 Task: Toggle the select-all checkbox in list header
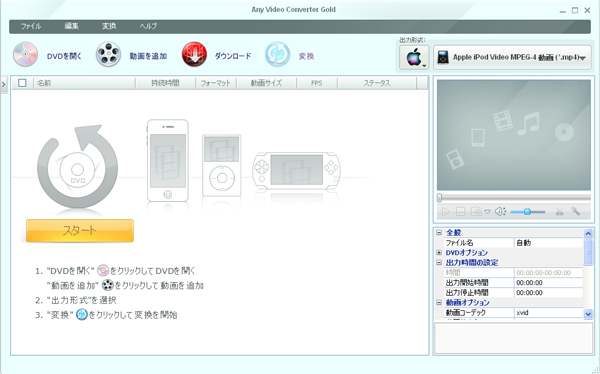(22, 83)
